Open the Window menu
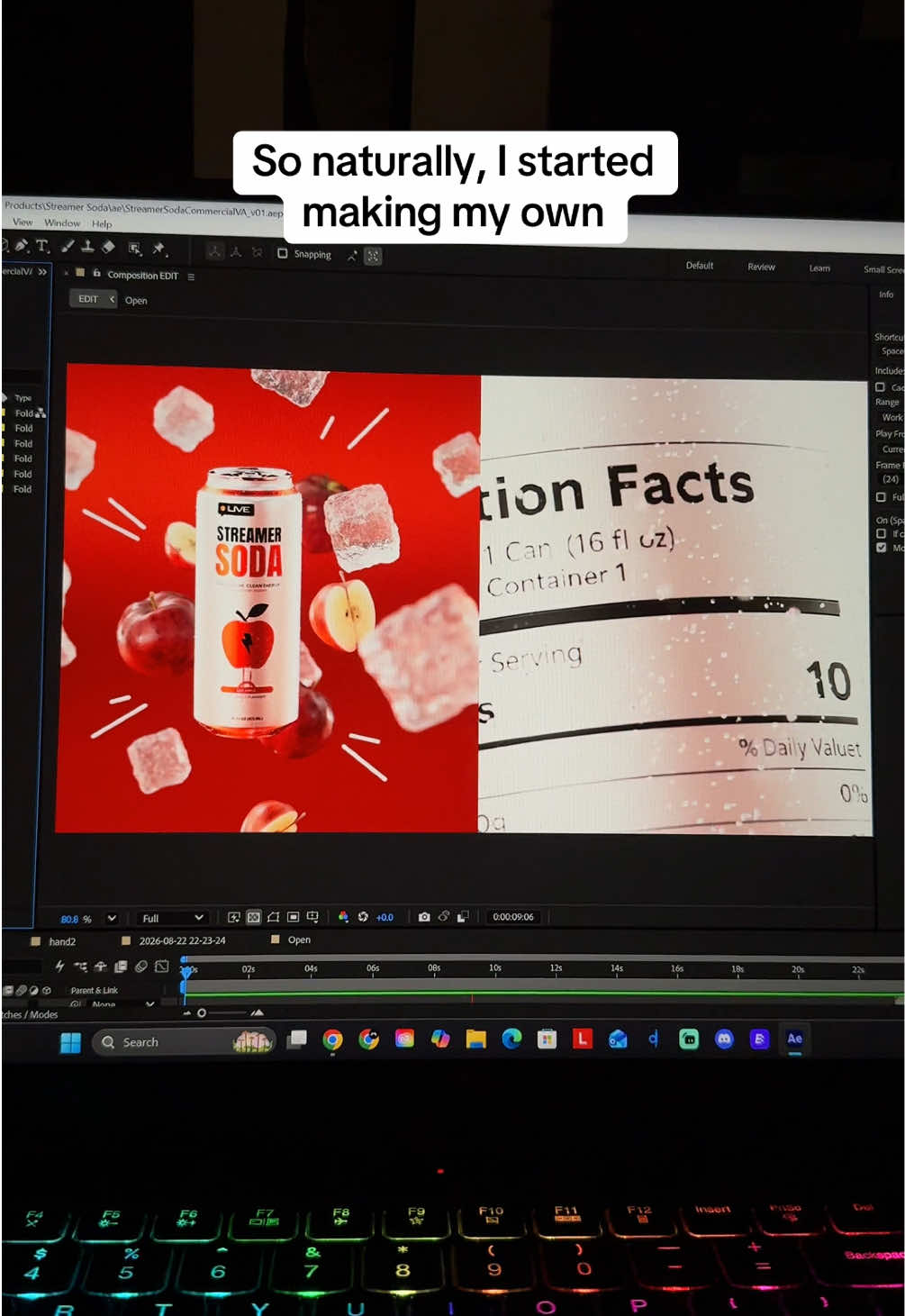The width and height of the screenshot is (905, 1316). click(62, 222)
